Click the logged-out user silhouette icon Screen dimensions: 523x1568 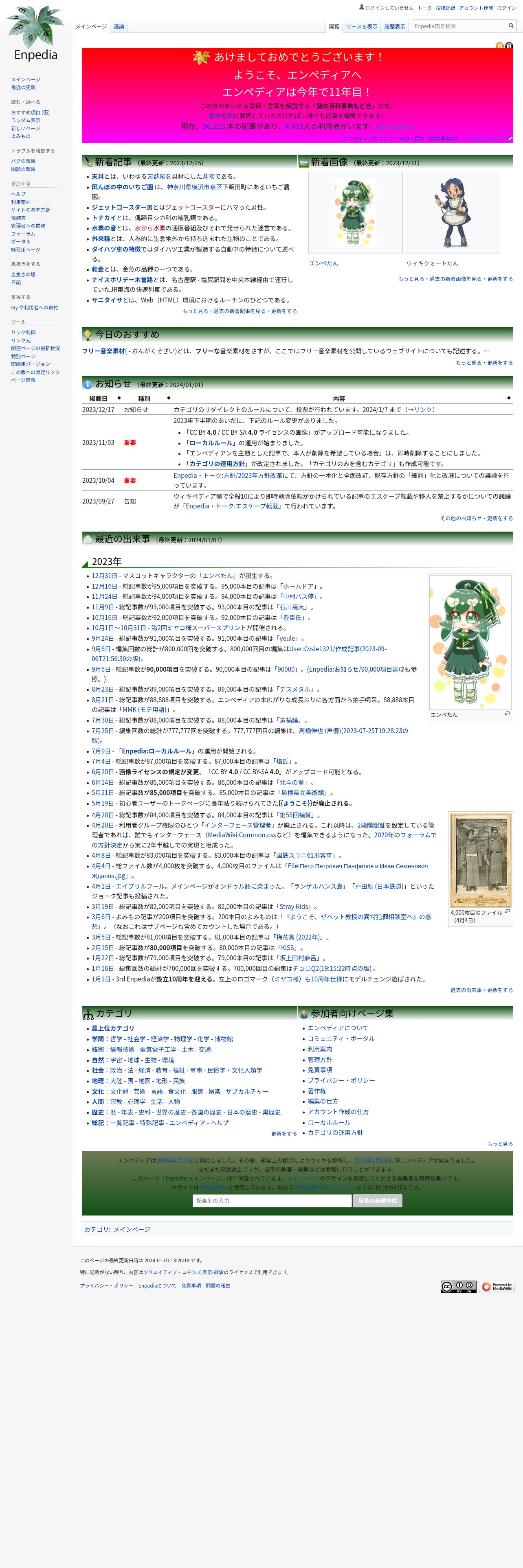(362, 7)
